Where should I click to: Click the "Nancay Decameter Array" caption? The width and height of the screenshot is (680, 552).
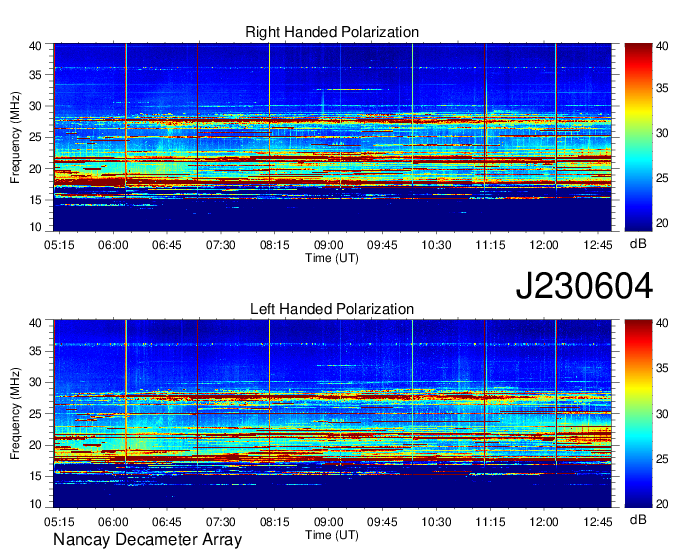pyautogui.click(x=147, y=540)
